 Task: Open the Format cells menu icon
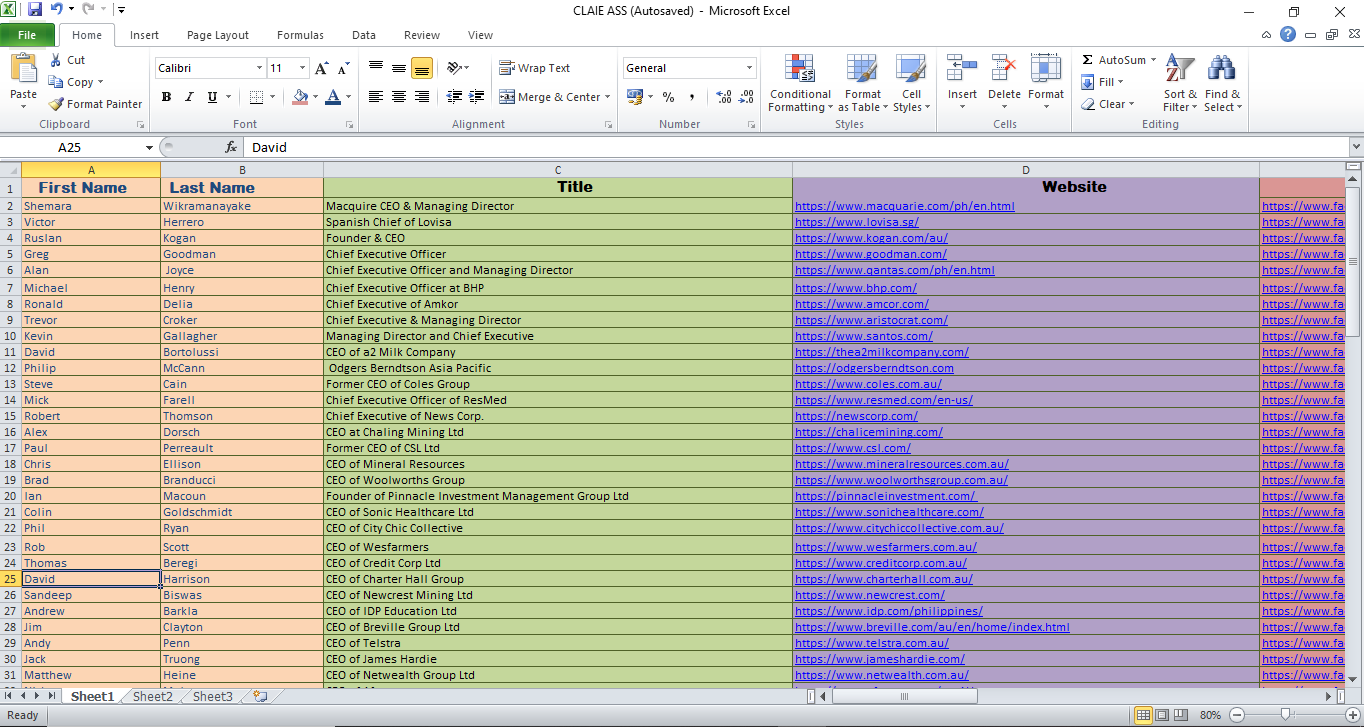tap(1046, 68)
